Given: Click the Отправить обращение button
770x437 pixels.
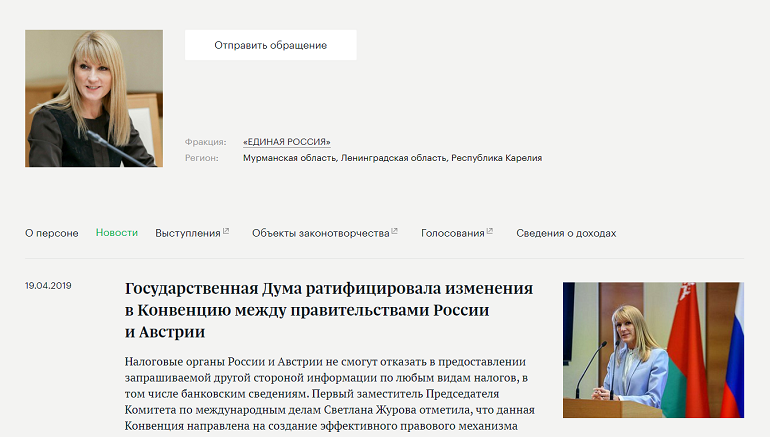Looking at the screenshot, I should (x=270, y=45).
